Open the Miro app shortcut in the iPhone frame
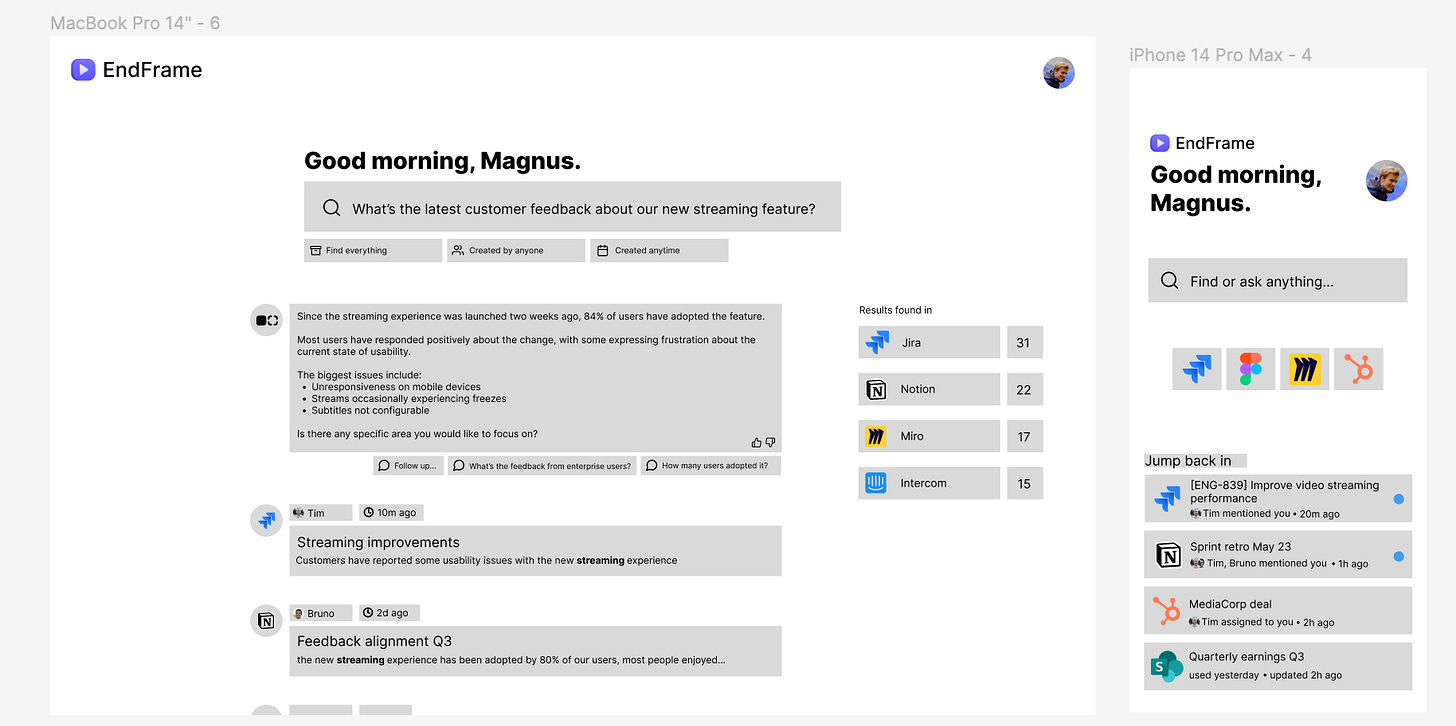 (x=1305, y=369)
